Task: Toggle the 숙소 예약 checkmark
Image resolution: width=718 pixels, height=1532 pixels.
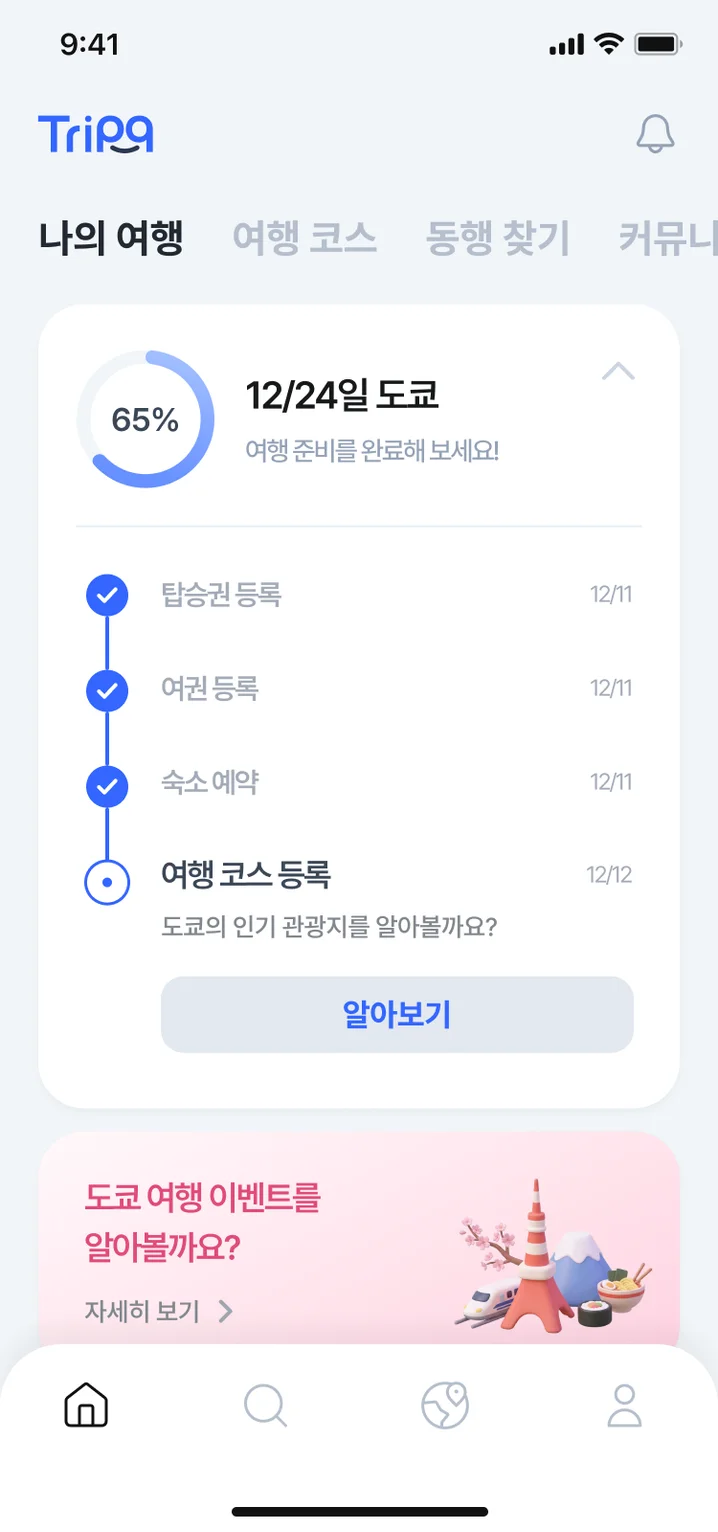Action: point(107,785)
